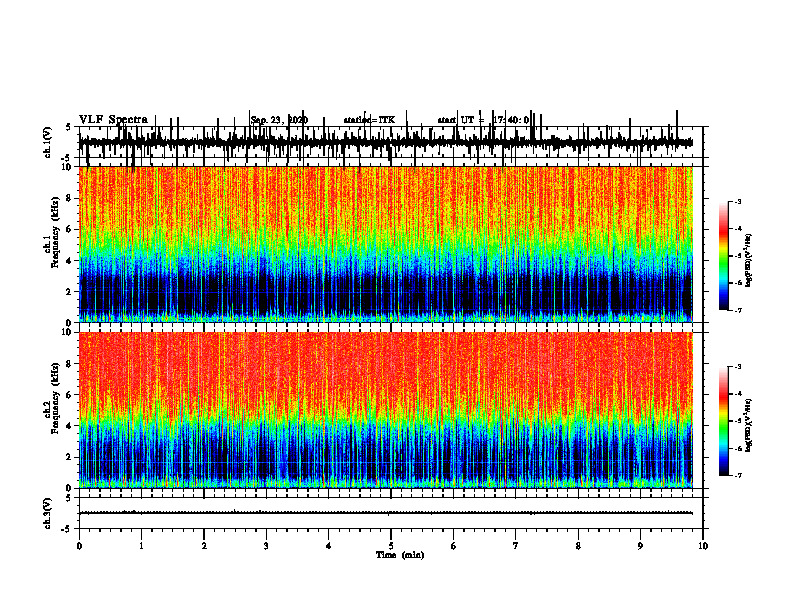Image resolution: width=792 pixels, height=612 pixels.
Task: Click the "8" tick on ch.1 frequency axis
Action: point(70,198)
